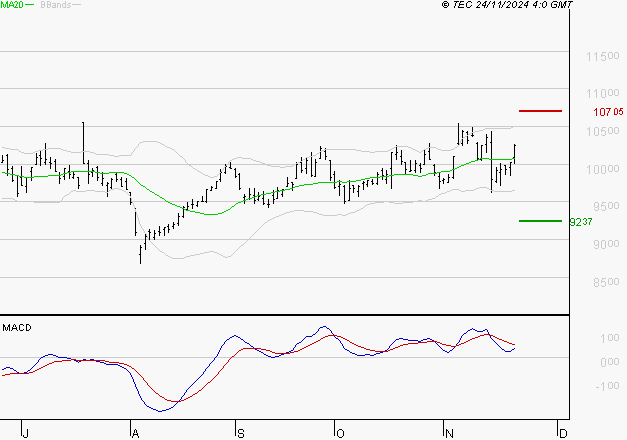Click the MA20 legend label
Viewport: 627px width, 440px height.
[12, 5]
